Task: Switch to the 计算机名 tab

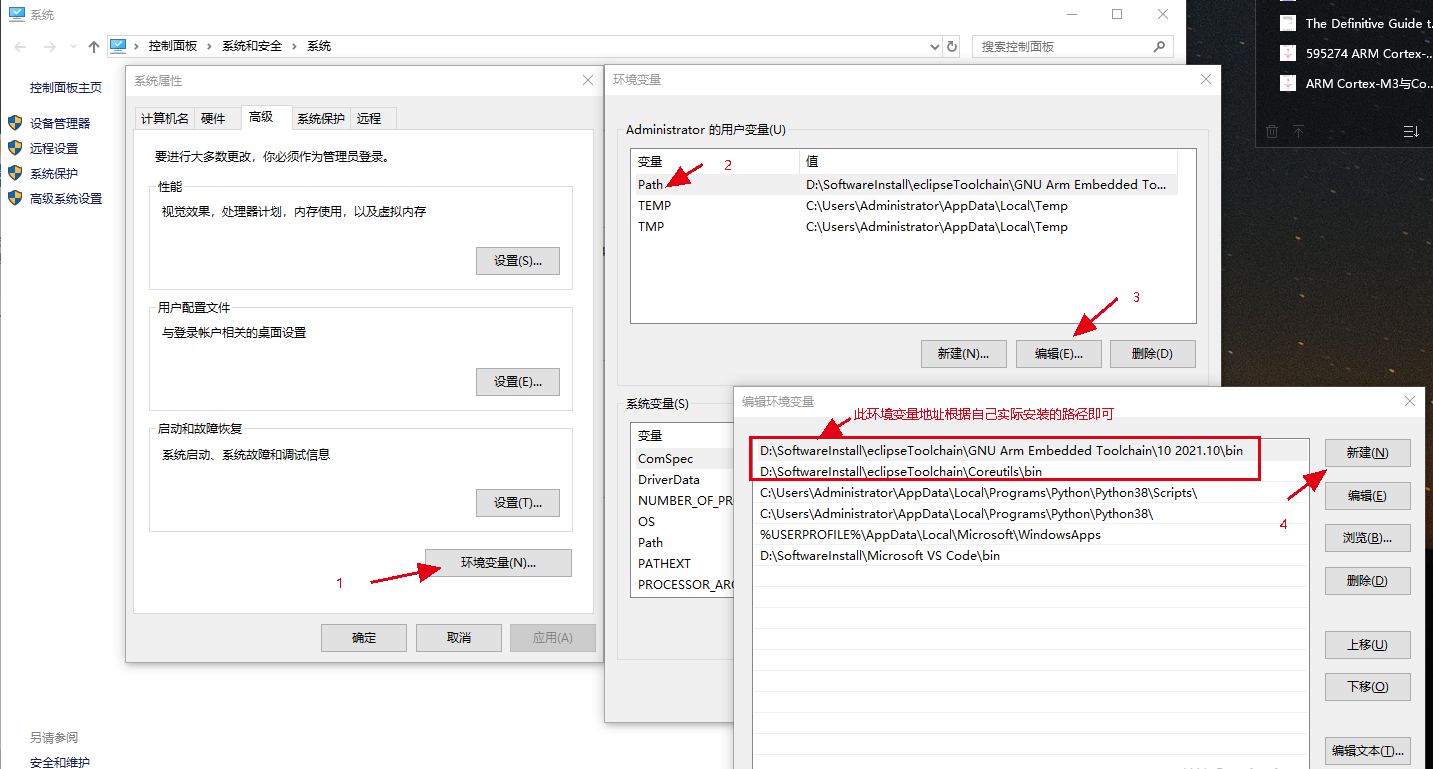Action: point(164,117)
